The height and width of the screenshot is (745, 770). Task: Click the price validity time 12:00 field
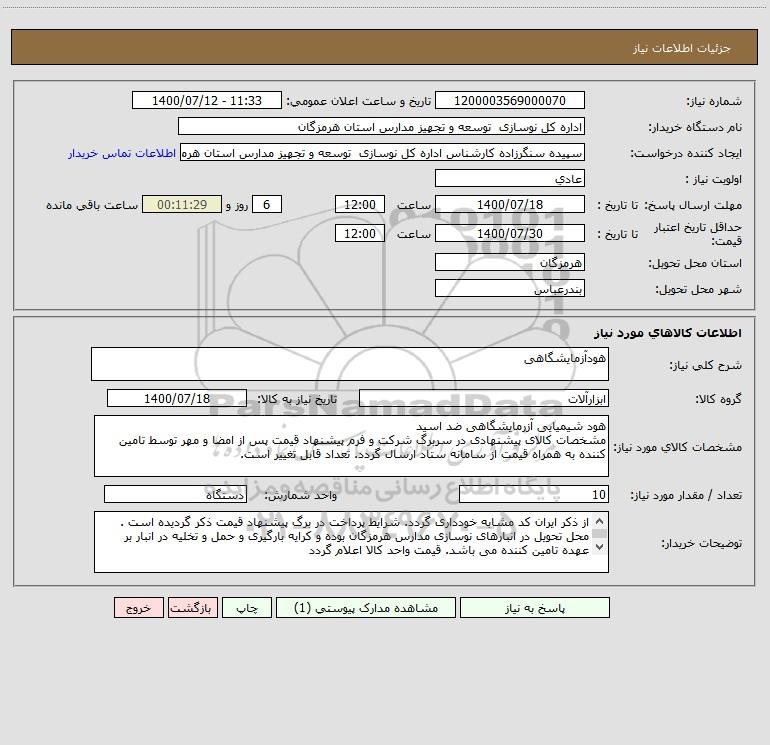point(359,233)
